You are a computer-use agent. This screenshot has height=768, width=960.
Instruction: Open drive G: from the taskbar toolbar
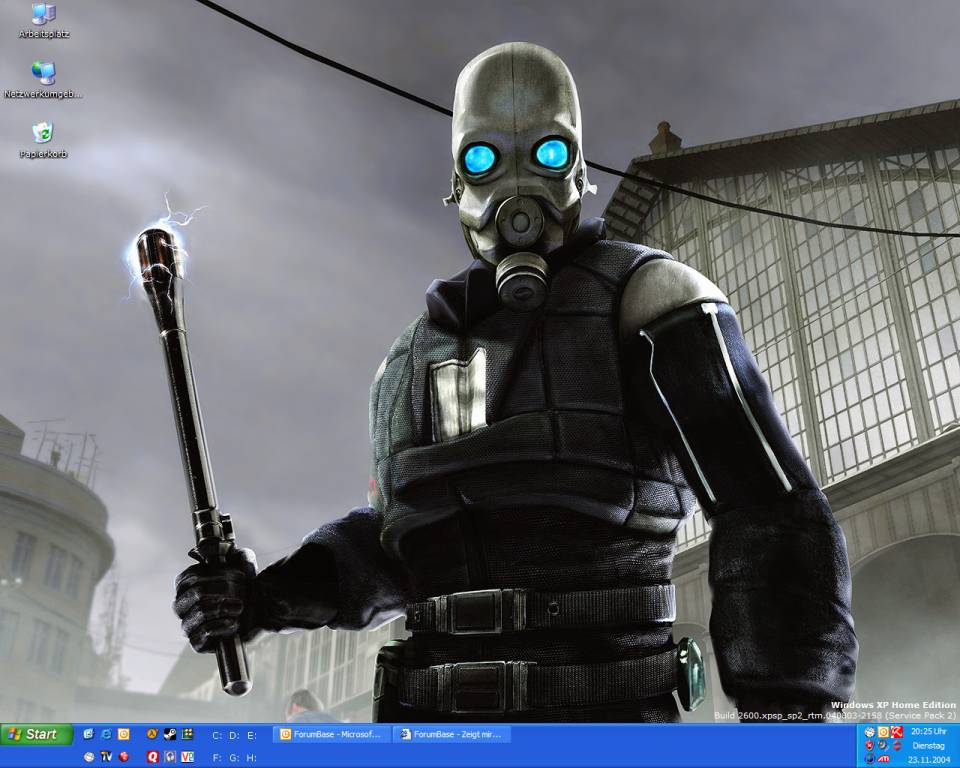coord(234,758)
